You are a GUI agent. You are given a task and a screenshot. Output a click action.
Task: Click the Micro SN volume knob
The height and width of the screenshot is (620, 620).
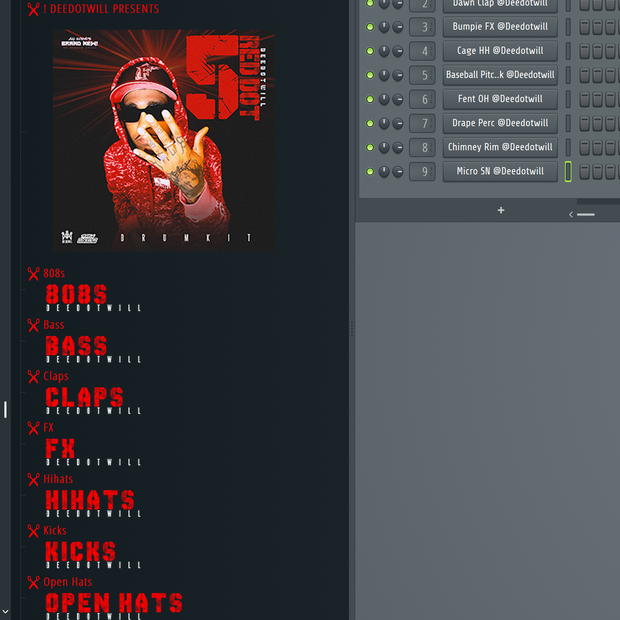pos(398,172)
